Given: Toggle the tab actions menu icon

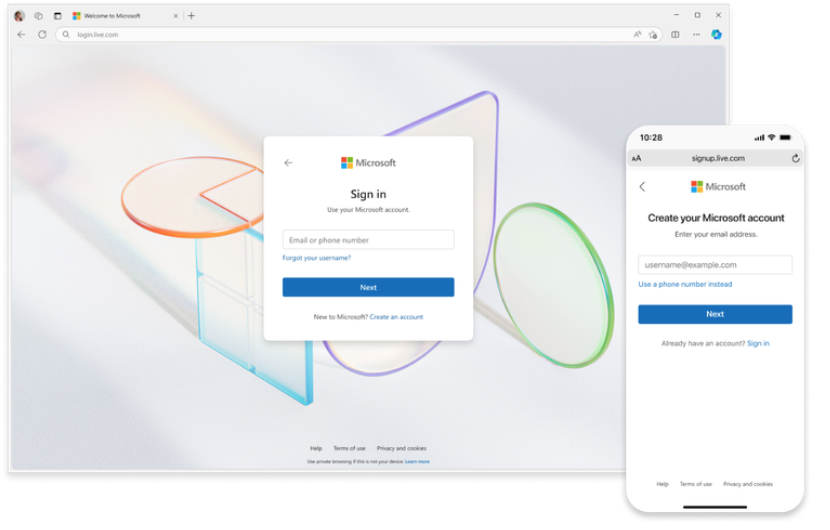Looking at the screenshot, I should pos(58,16).
